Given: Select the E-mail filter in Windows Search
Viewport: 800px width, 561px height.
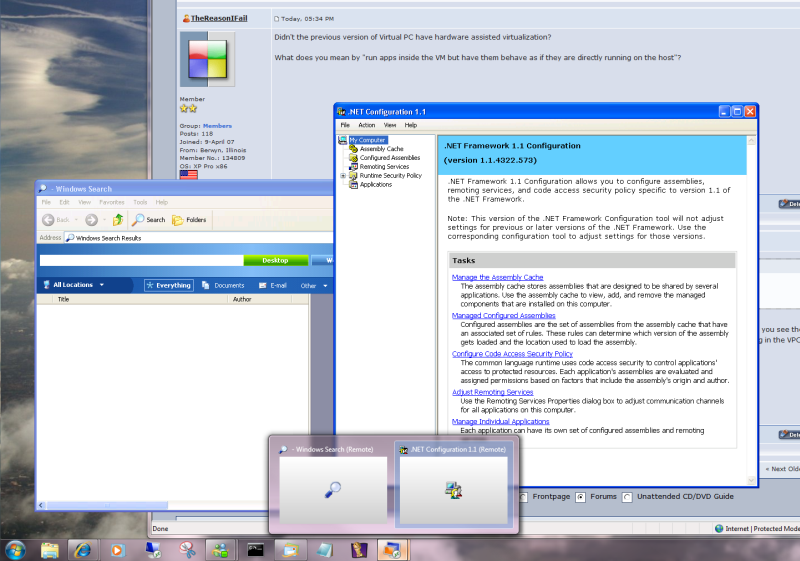Looking at the screenshot, I should click(273, 286).
